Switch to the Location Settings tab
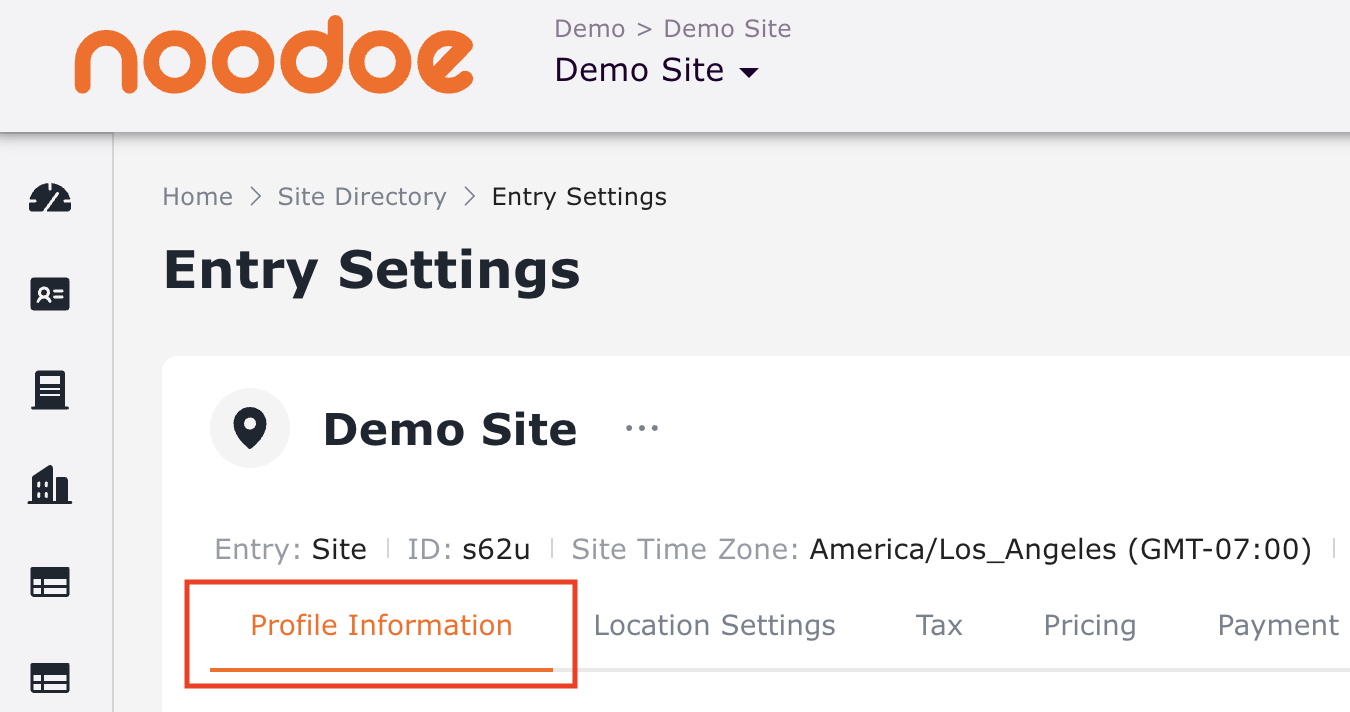Screen dimensions: 1350x712 click(x=714, y=626)
